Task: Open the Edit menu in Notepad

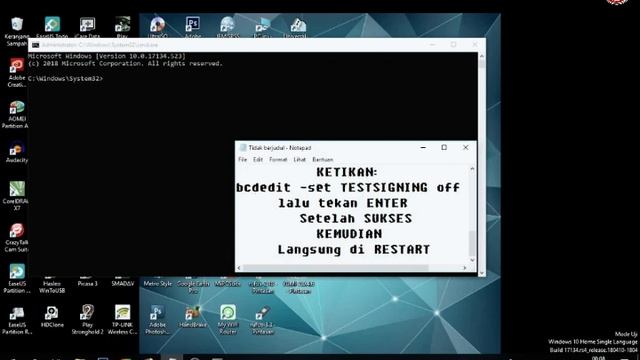Action: [x=258, y=160]
